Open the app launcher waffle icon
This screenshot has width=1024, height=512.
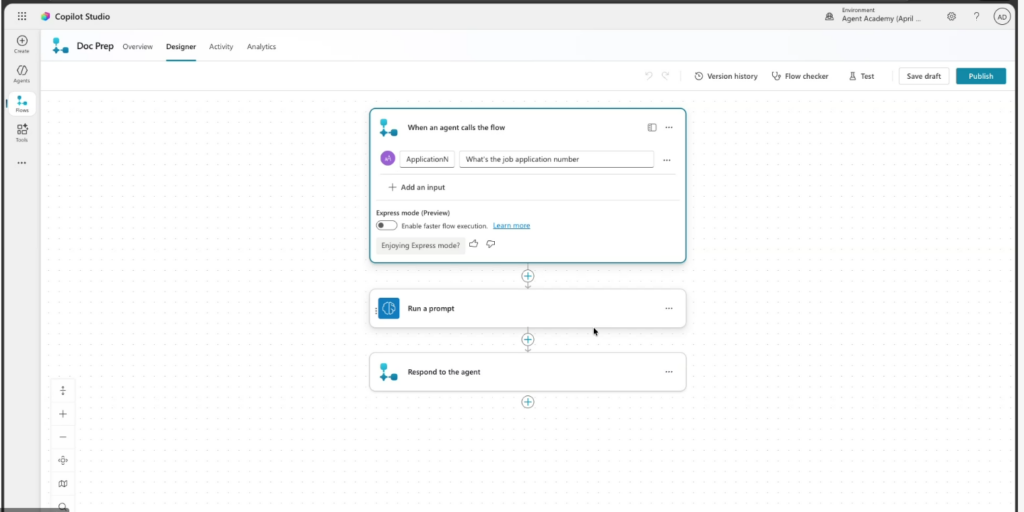coord(22,16)
